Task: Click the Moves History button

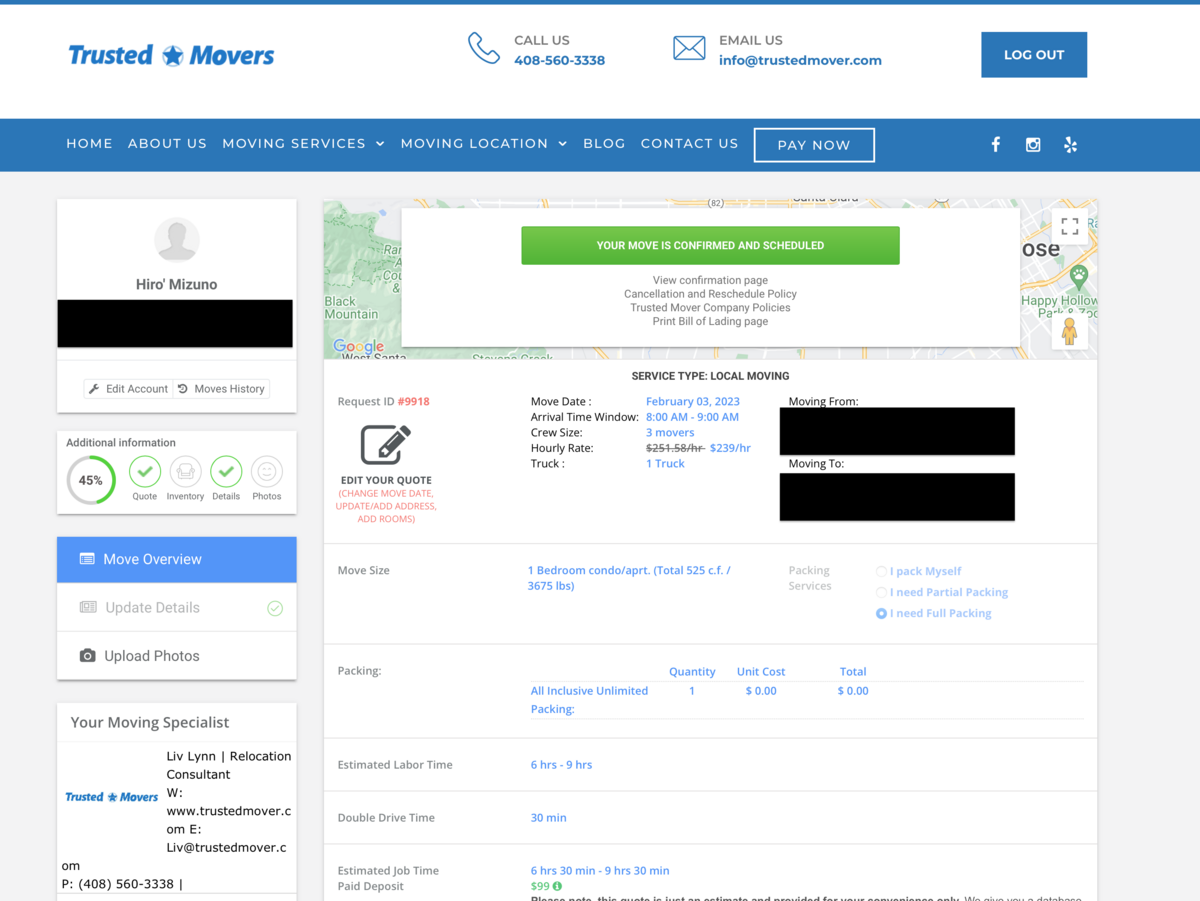Action: [221, 389]
